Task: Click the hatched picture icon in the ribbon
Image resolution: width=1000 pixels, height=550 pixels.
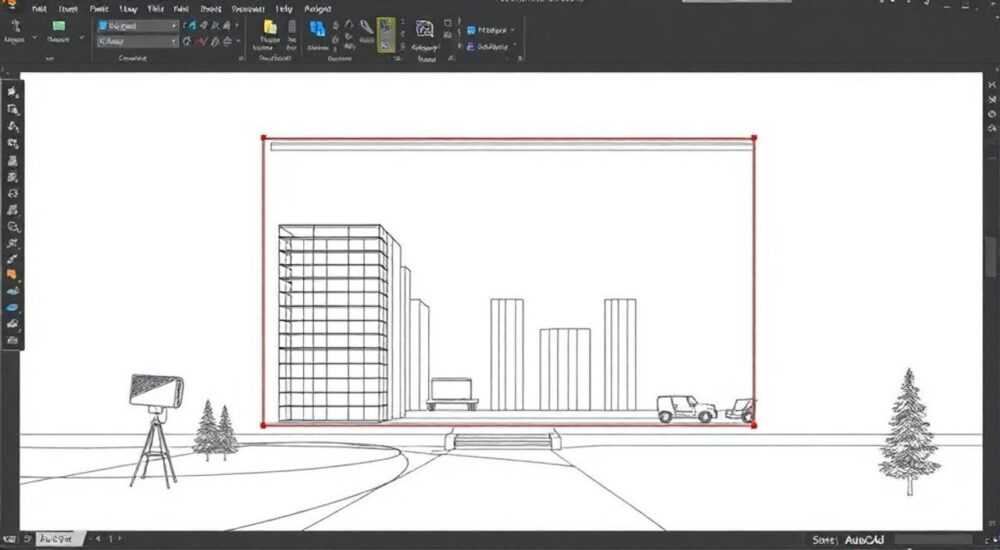Action: click(x=425, y=29)
